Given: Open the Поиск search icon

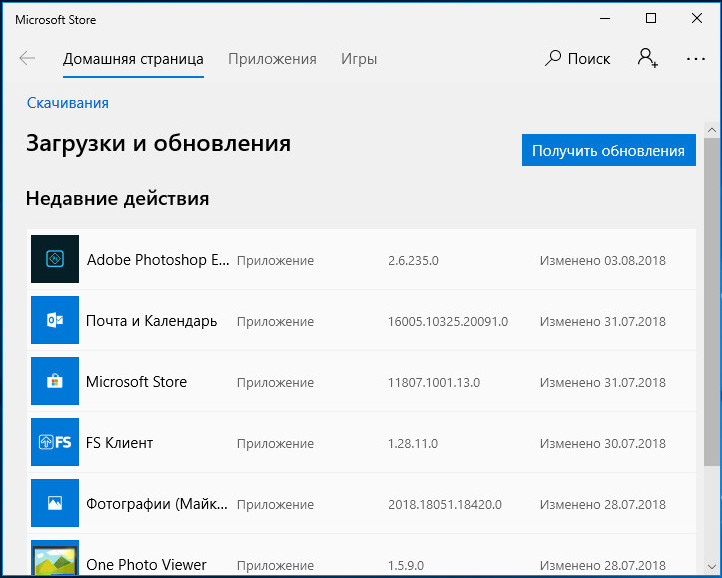Looking at the screenshot, I should click(x=553, y=58).
